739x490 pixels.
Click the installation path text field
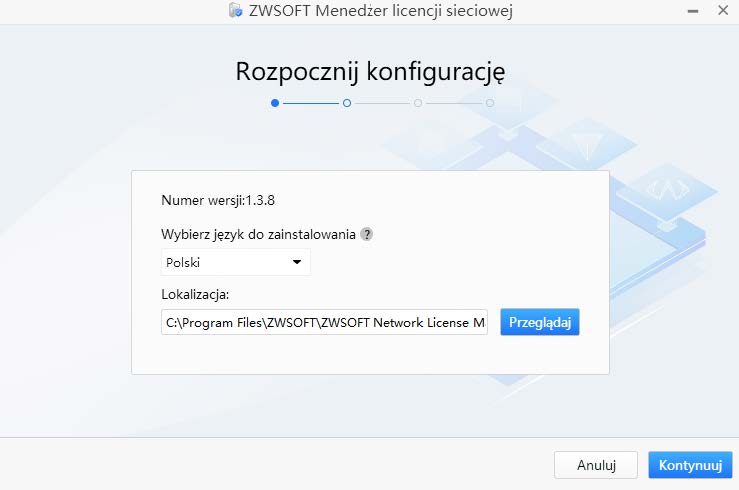coord(324,322)
